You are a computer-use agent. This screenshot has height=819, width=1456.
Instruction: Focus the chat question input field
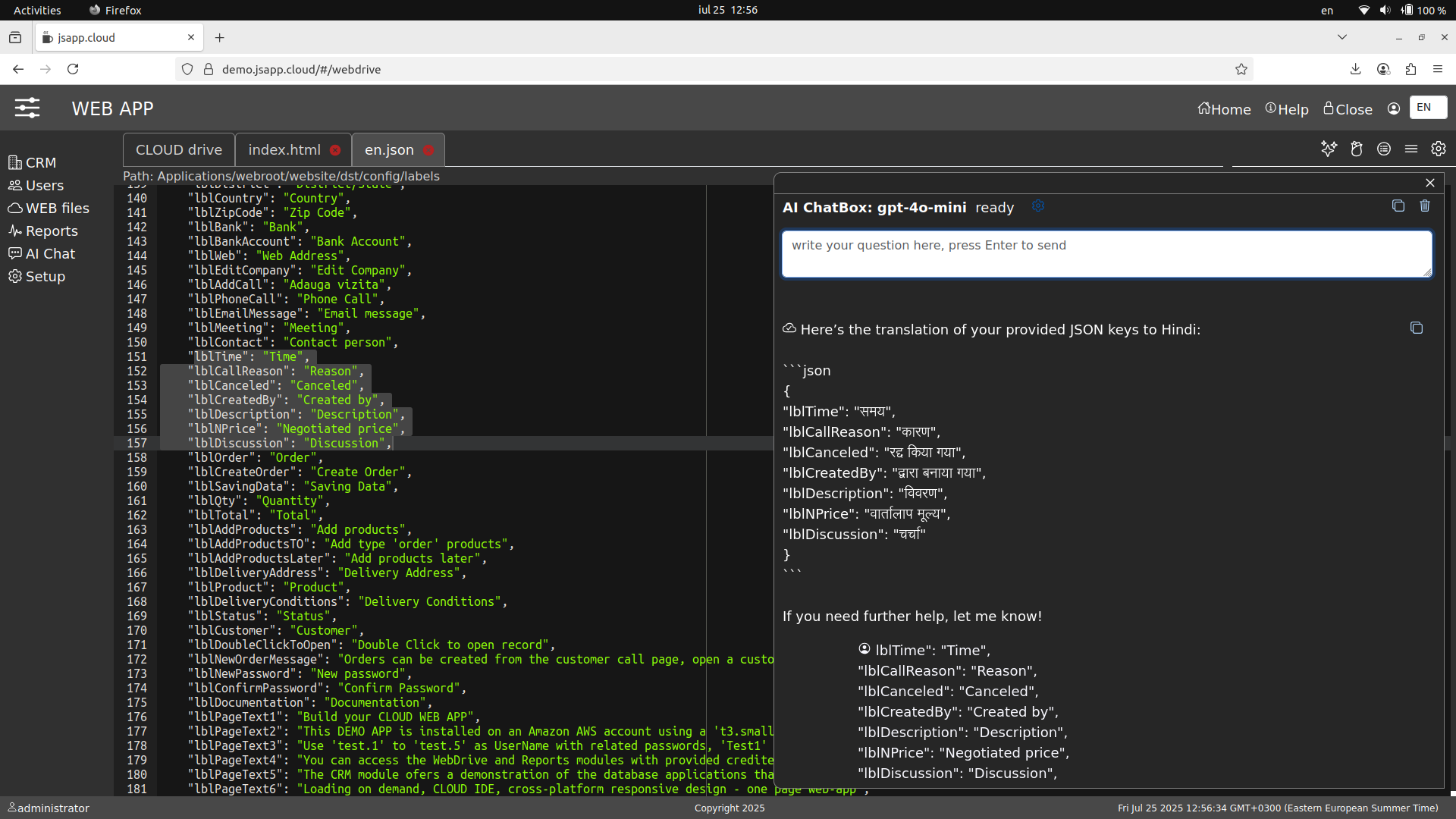(x=1107, y=254)
